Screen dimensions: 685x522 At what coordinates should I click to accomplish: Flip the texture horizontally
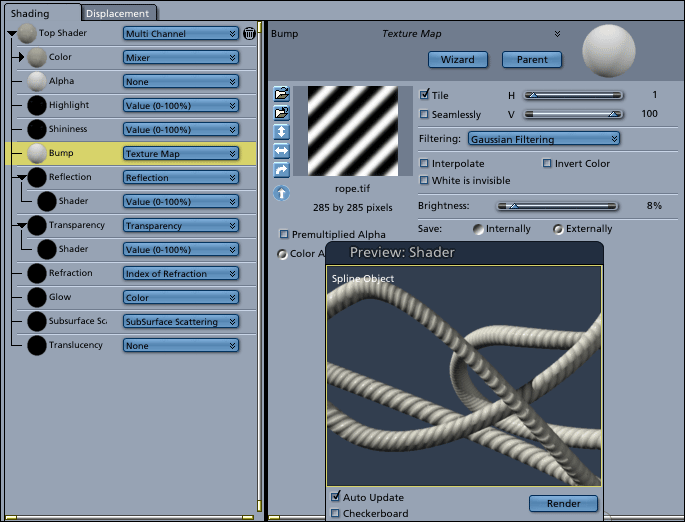pyautogui.click(x=282, y=150)
